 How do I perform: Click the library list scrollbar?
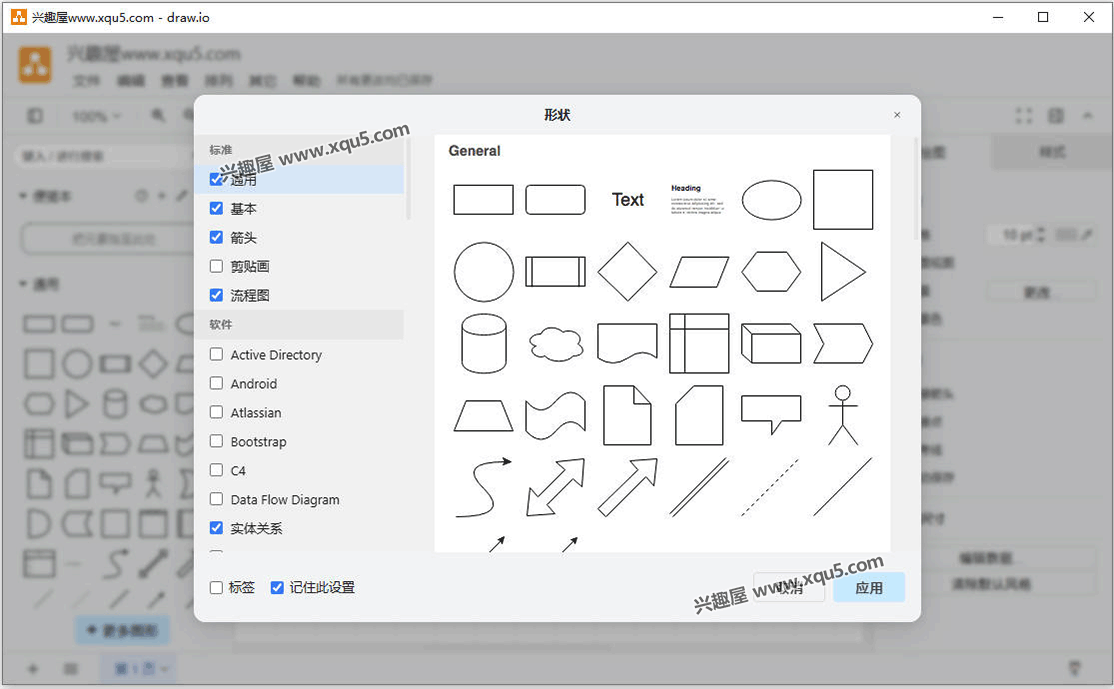click(x=408, y=178)
